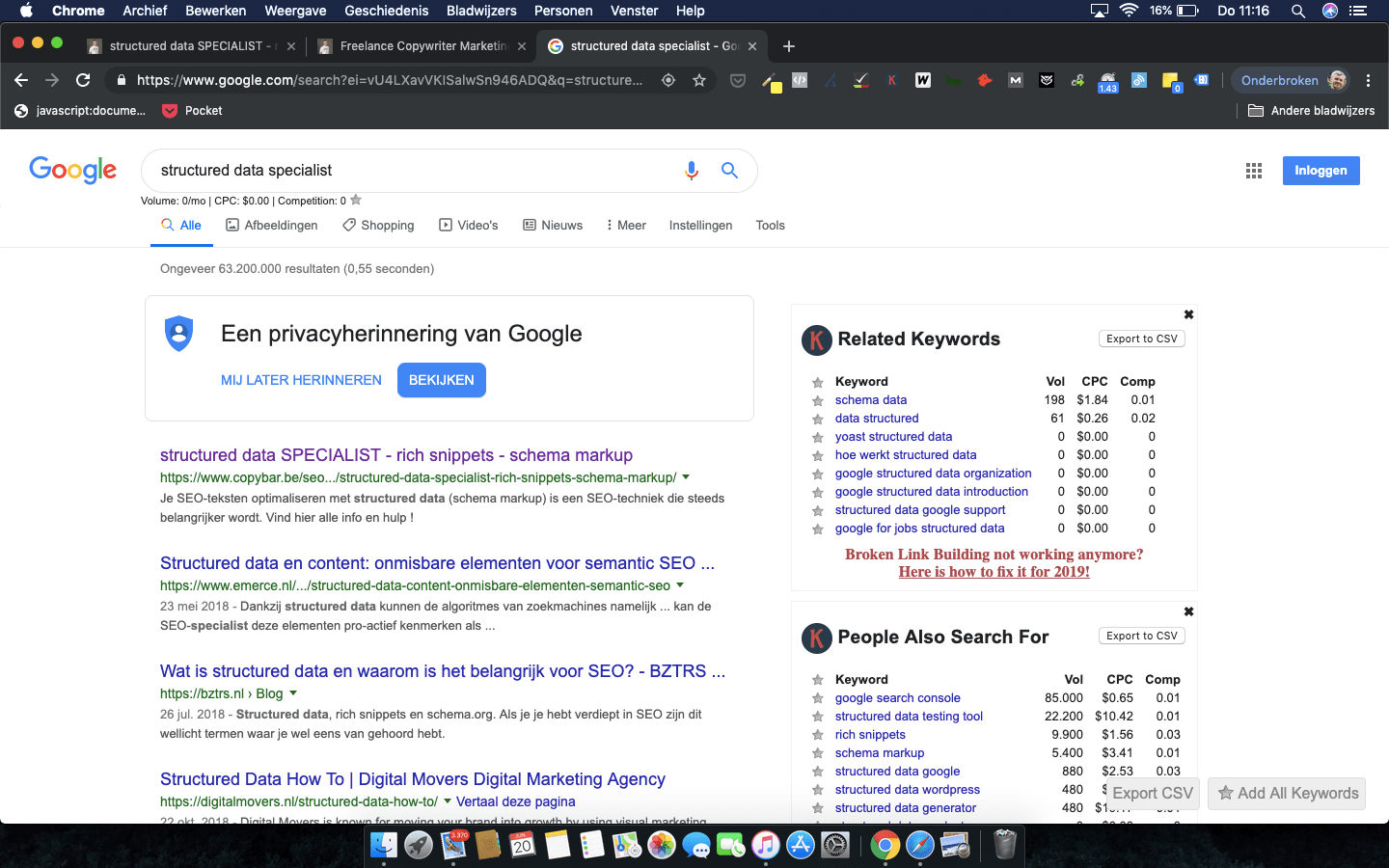The height and width of the screenshot is (868, 1389).
Task: Open the Google apps grid
Action: (x=1253, y=171)
